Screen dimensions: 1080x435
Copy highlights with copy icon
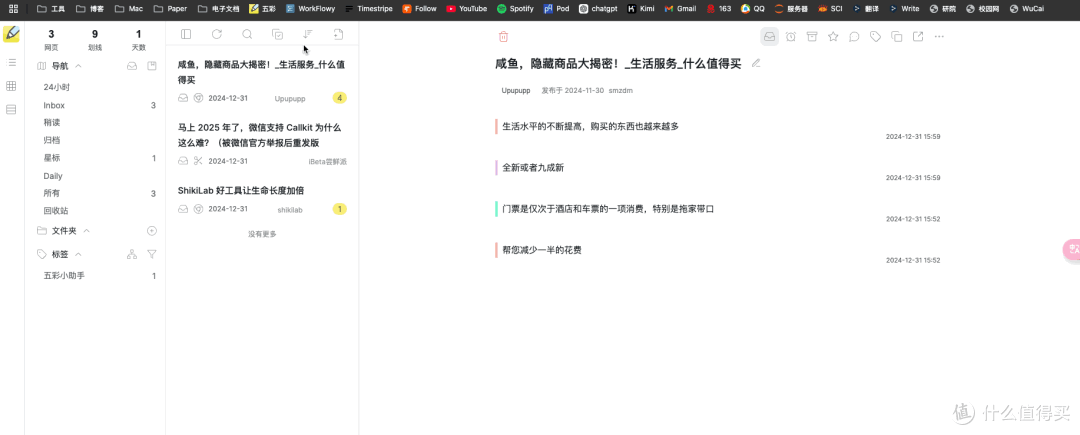click(897, 36)
